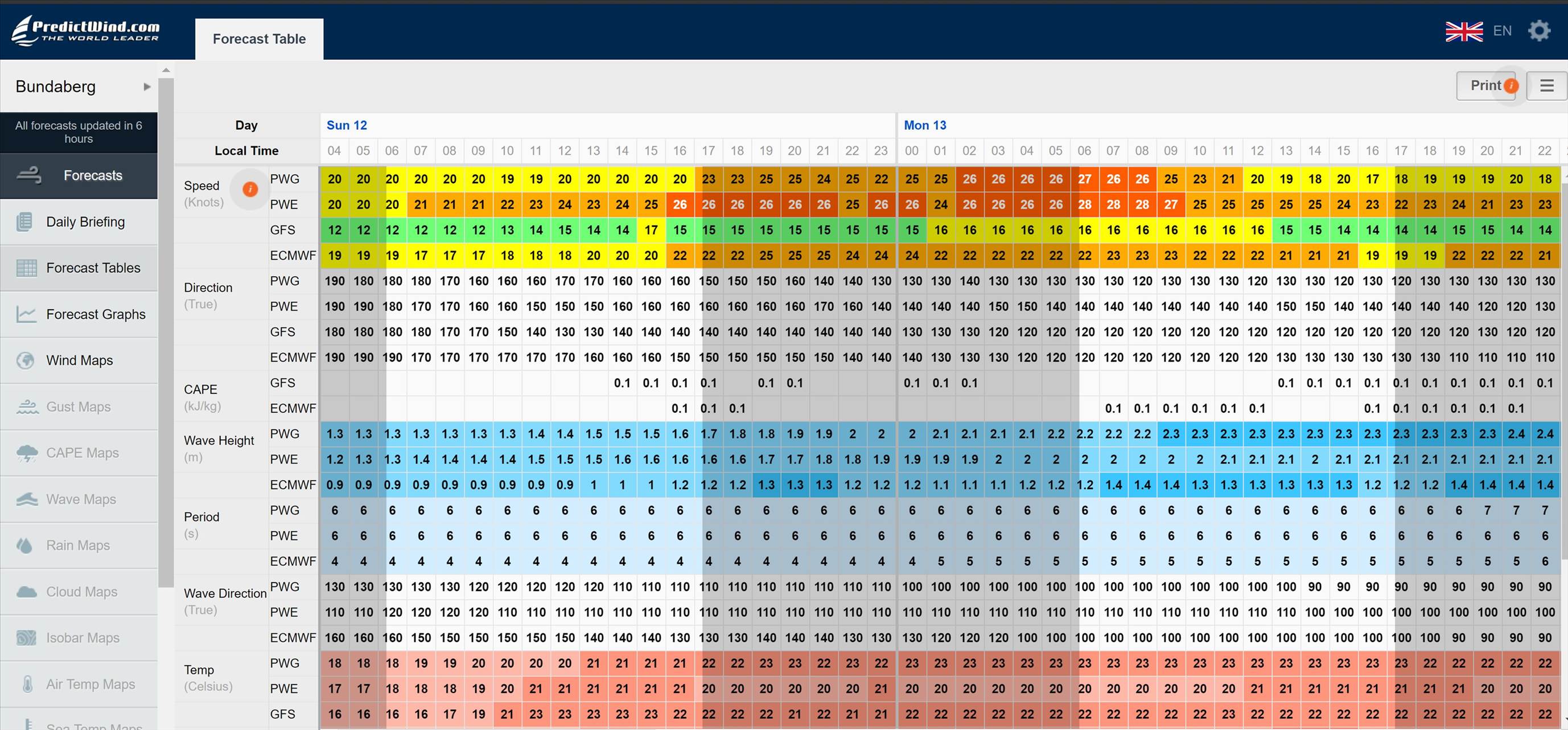
Task: Expand the Bundaberg location selector arrow
Action: (147, 87)
